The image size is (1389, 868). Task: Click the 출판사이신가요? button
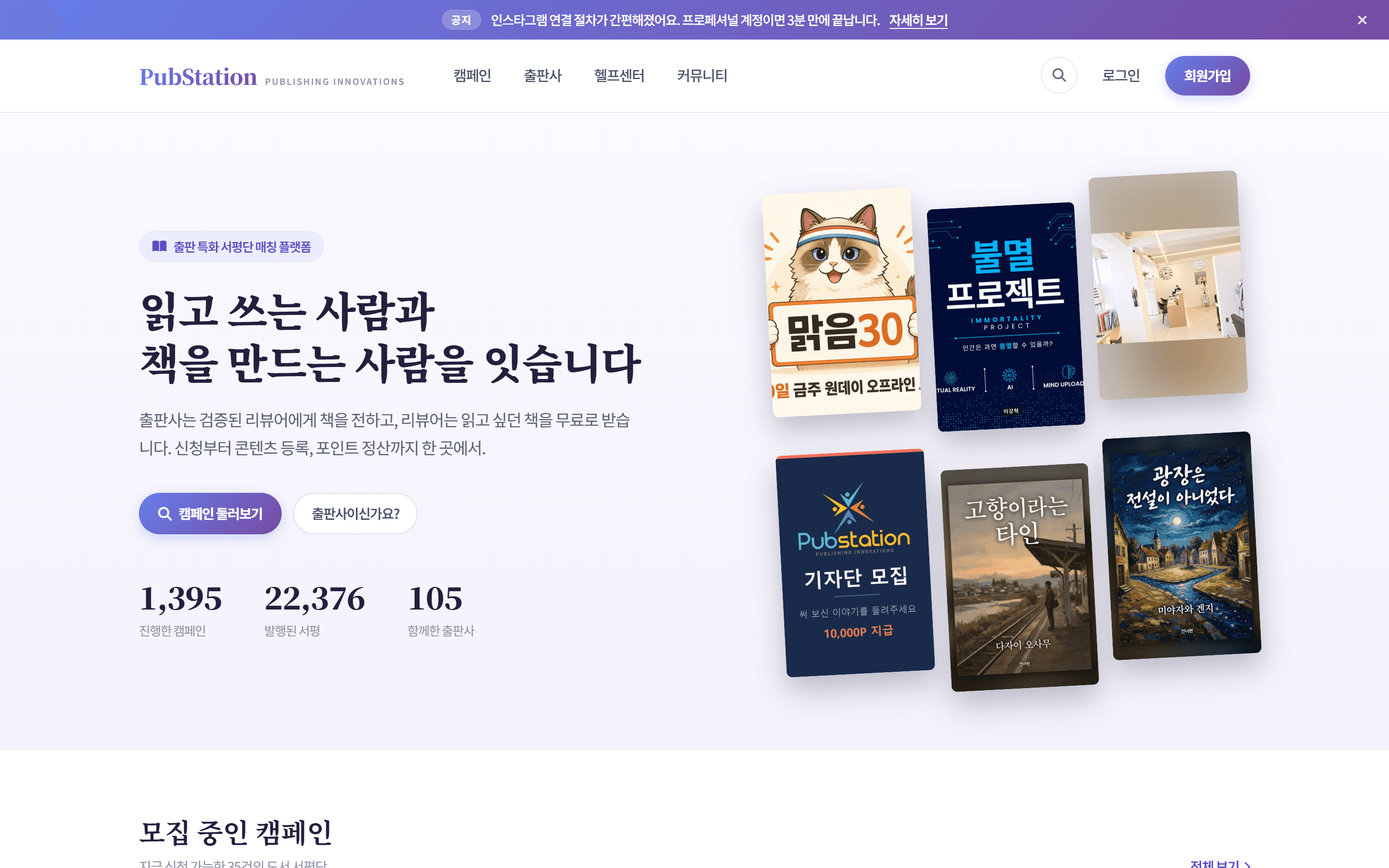point(355,513)
